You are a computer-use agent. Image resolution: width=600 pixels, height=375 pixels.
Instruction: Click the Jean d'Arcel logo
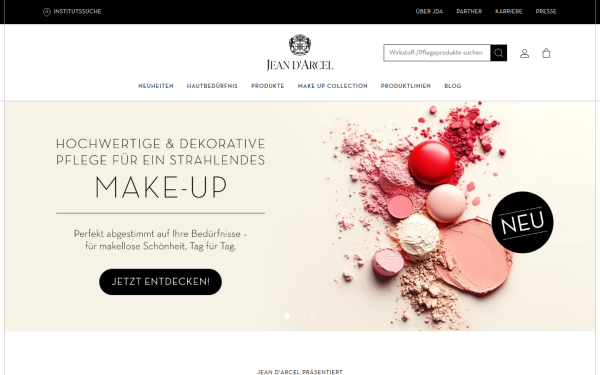(300, 52)
